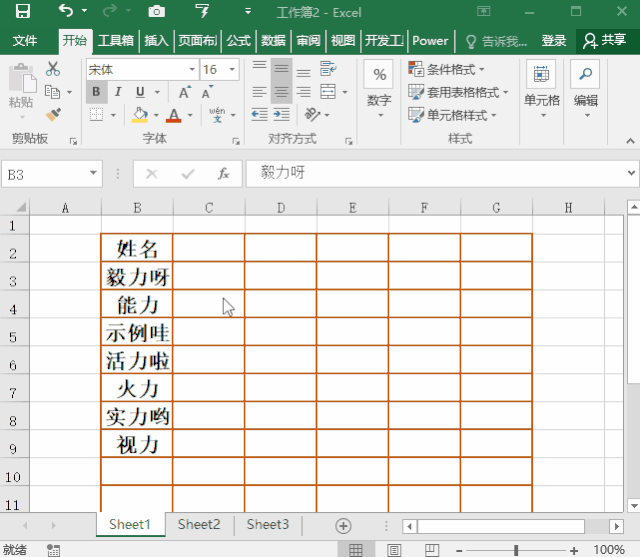Toggle middle vertical alignment
This screenshot has height=557, width=640.
click(281, 69)
